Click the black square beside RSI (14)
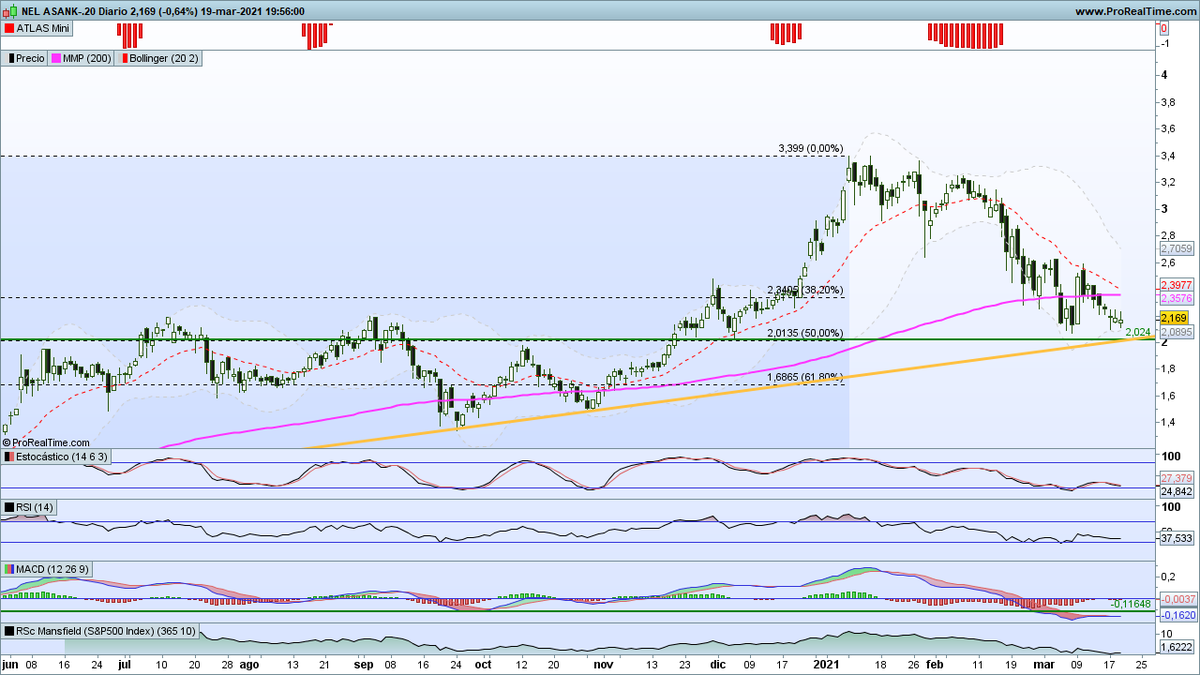This screenshot has height=675, width=1200. click(9, 508)
